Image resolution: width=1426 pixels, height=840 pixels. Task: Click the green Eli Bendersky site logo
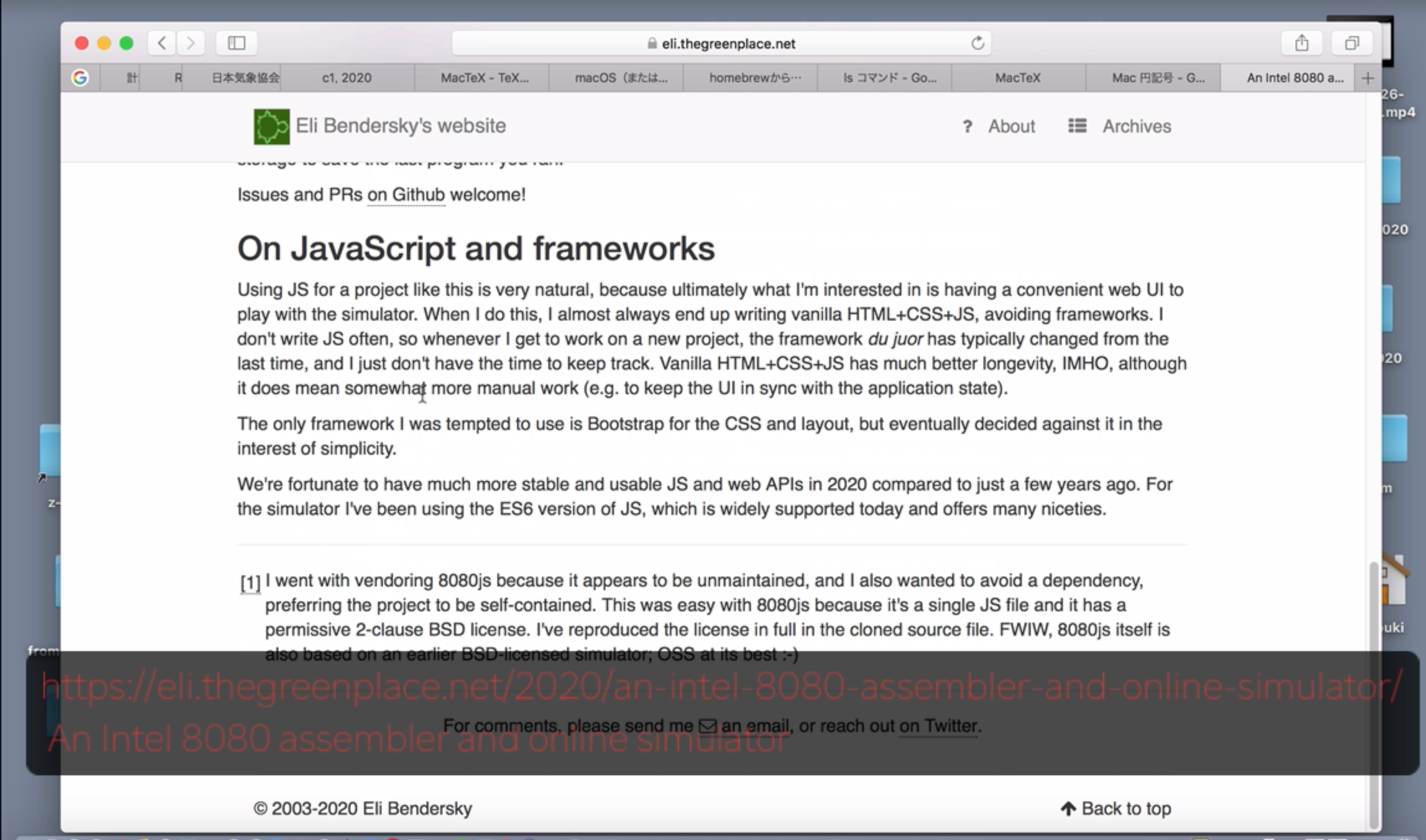click(272, 127)
